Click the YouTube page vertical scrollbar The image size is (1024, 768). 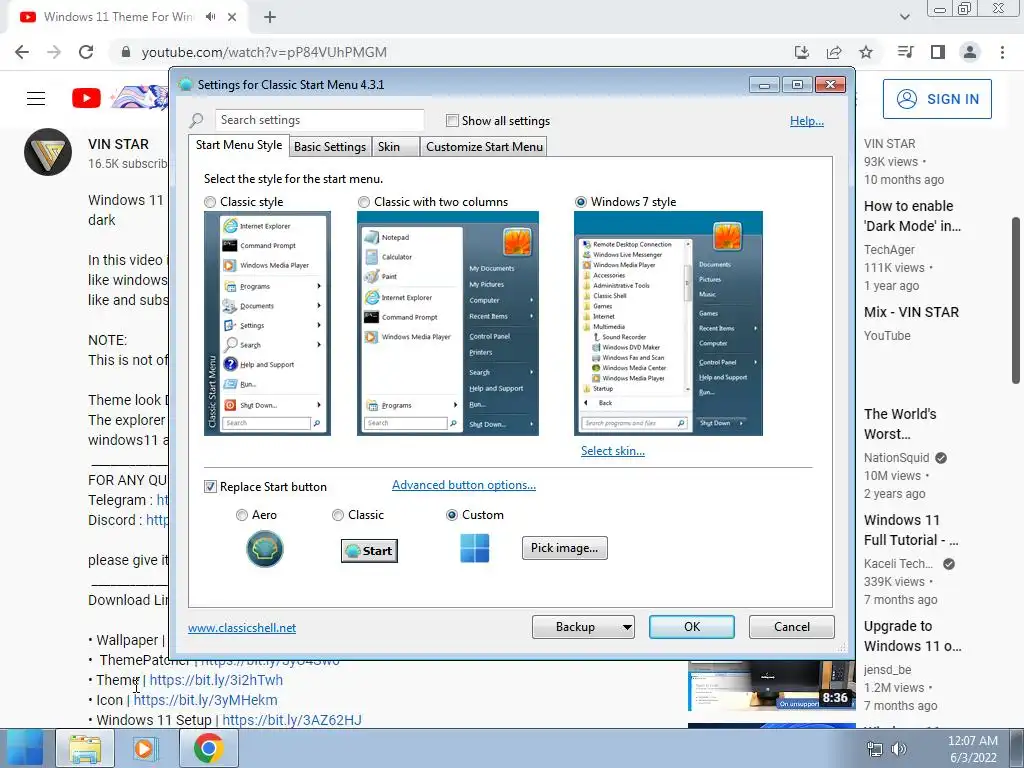coord(1016,300)
